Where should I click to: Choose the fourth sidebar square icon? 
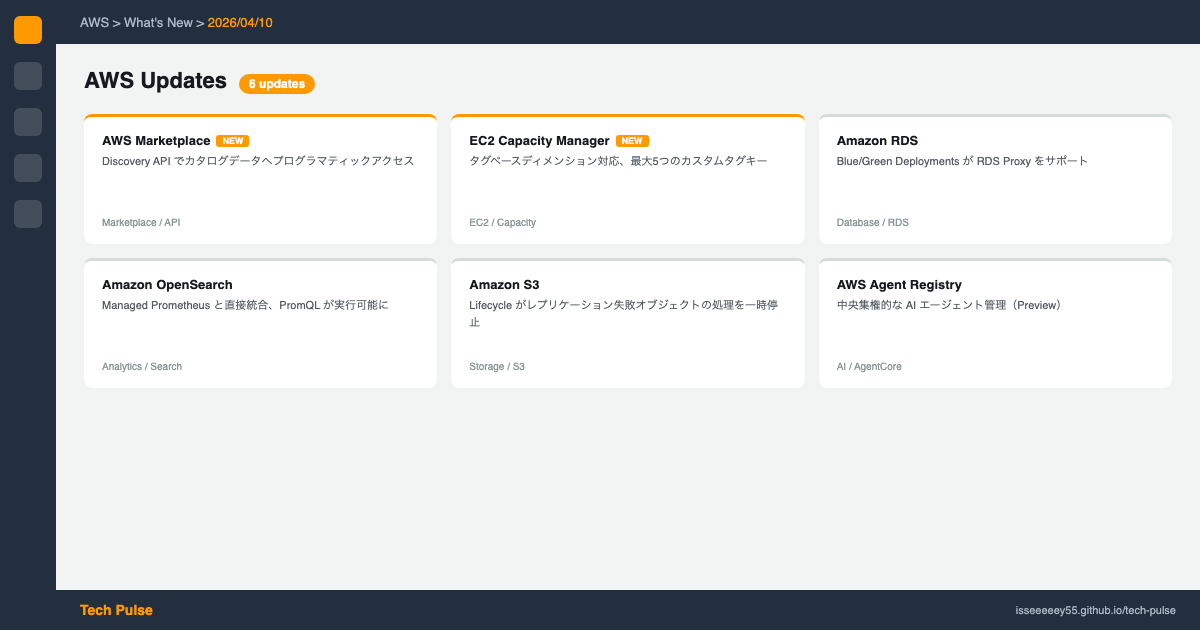(x=28, y=168)
